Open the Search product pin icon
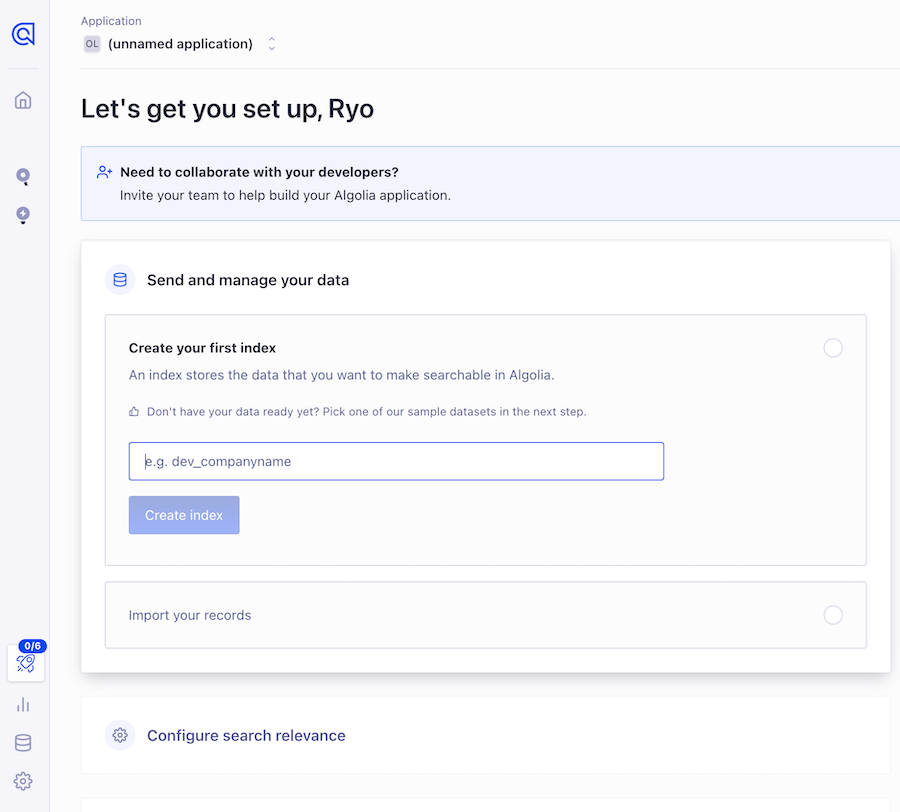 click(x=23, y=177)
